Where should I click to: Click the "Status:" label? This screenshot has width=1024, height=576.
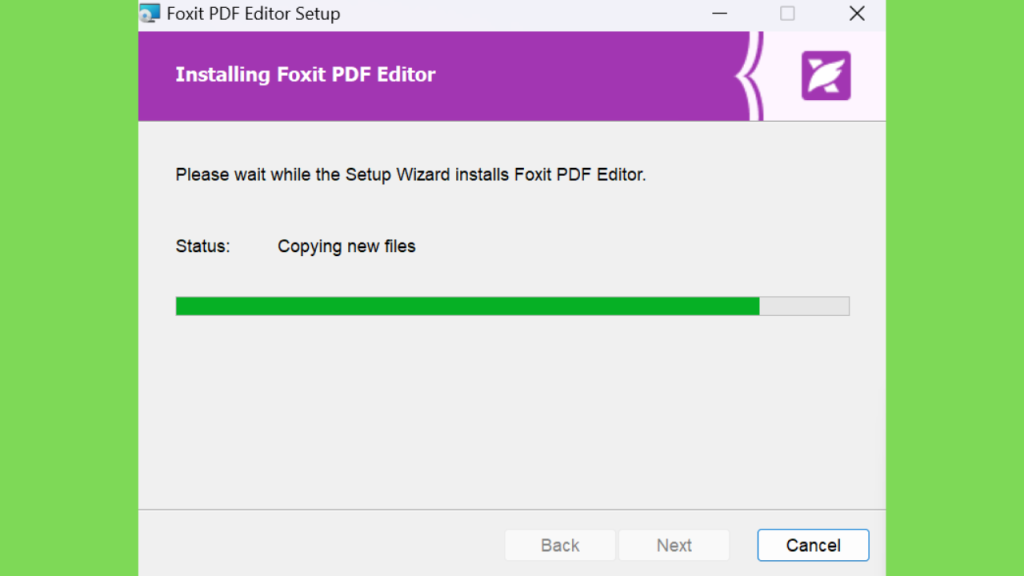point(203,246)
